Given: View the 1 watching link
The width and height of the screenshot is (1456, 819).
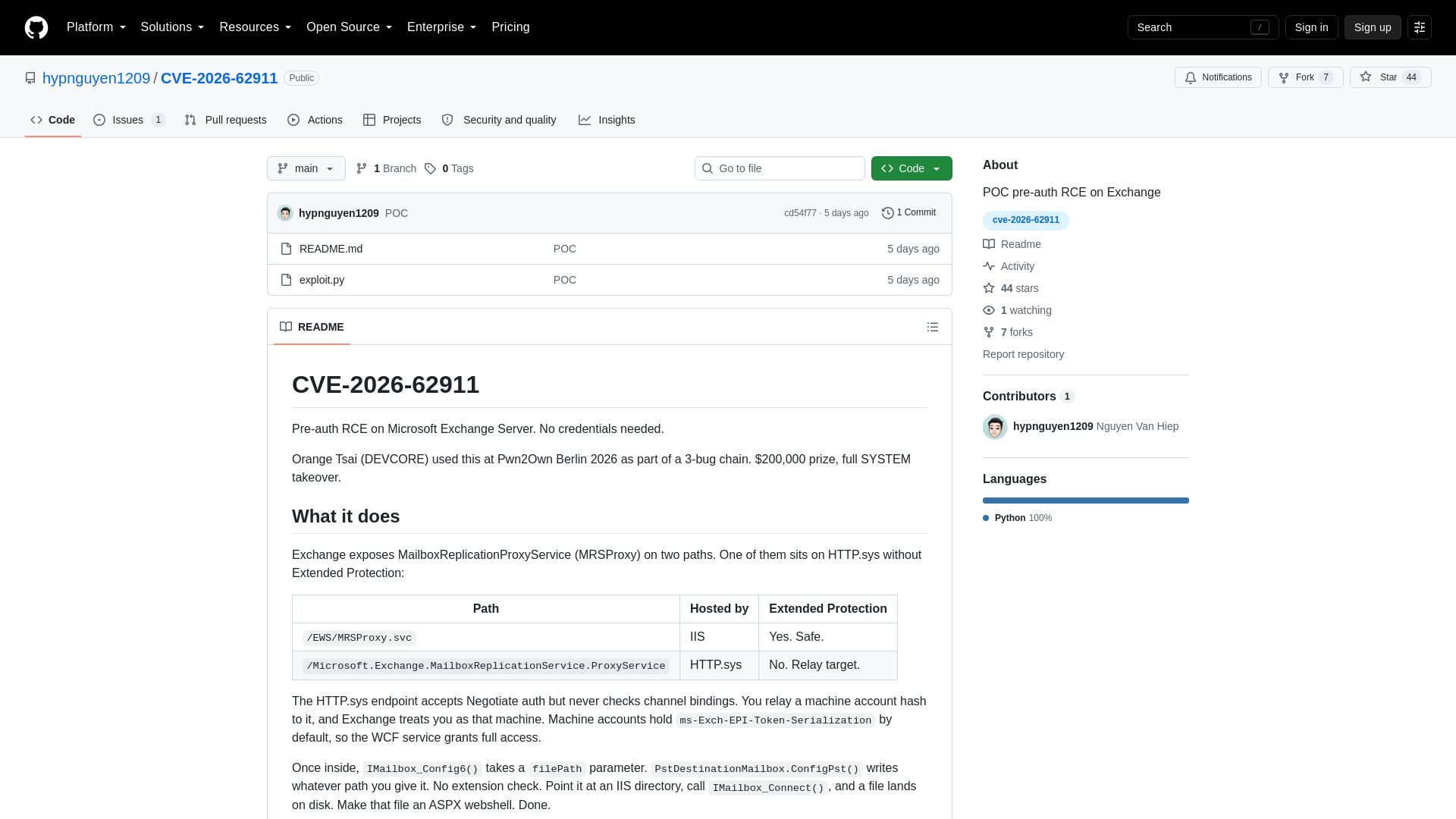Looking at the screenshot, I should coord(1017,310).
